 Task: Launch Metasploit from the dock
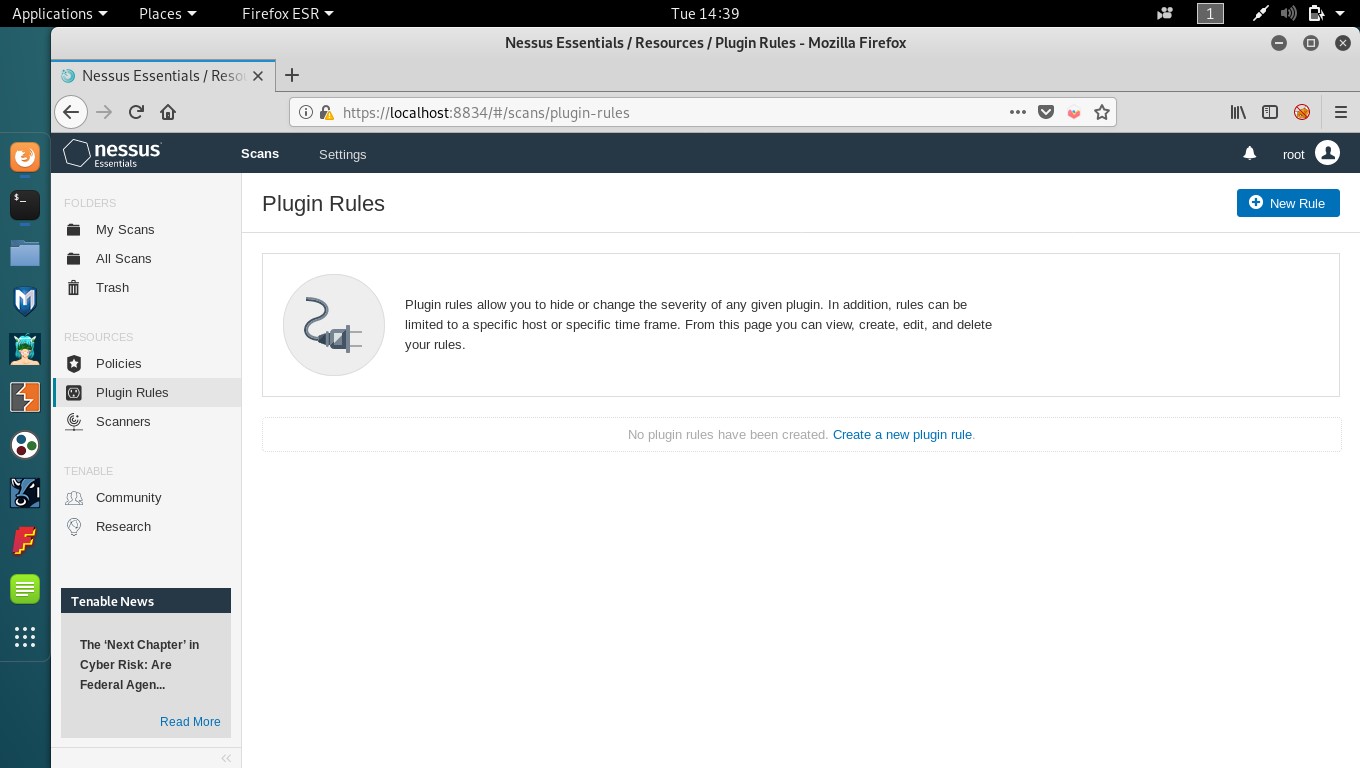(25, 301)
